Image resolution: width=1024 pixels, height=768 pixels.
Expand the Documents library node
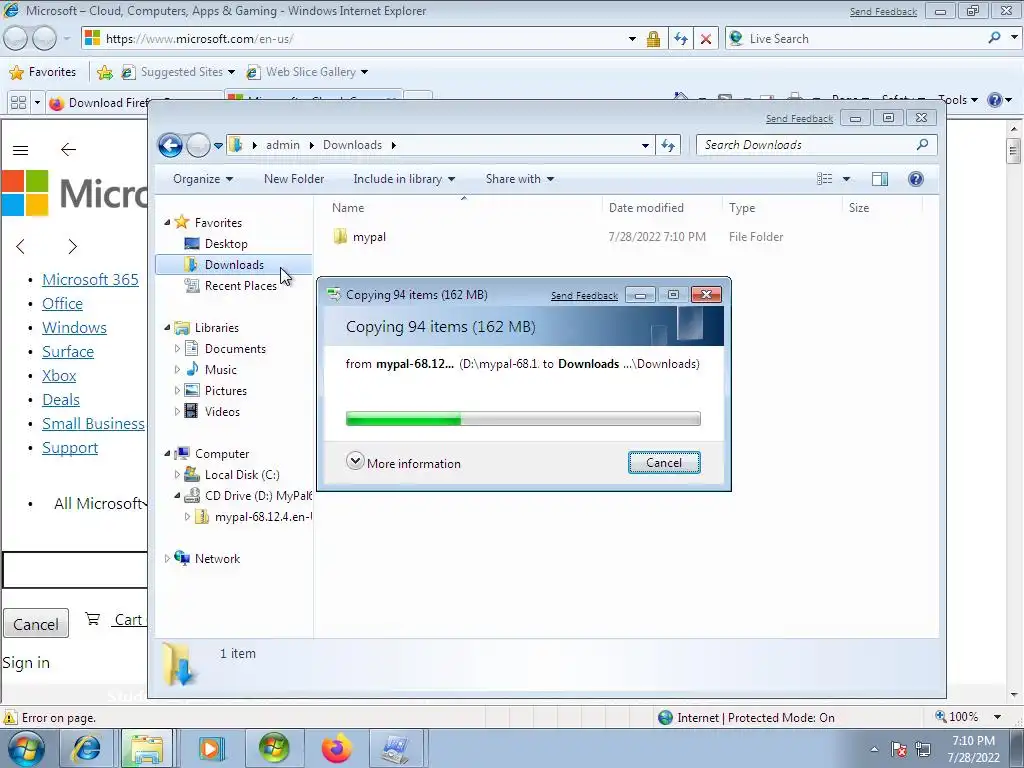click(x=177, y=349)
